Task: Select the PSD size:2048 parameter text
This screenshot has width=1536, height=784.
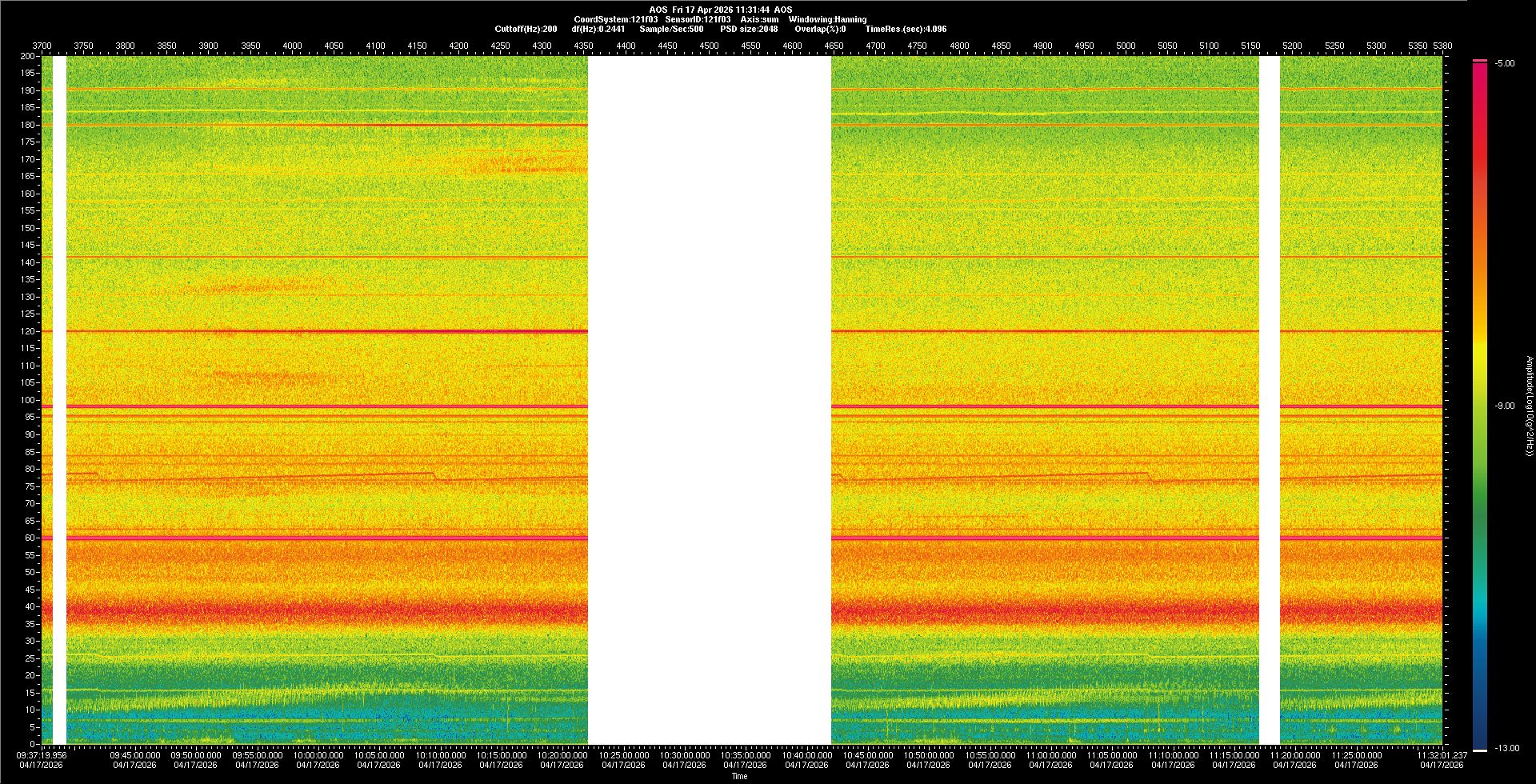Action: [749, 29]
